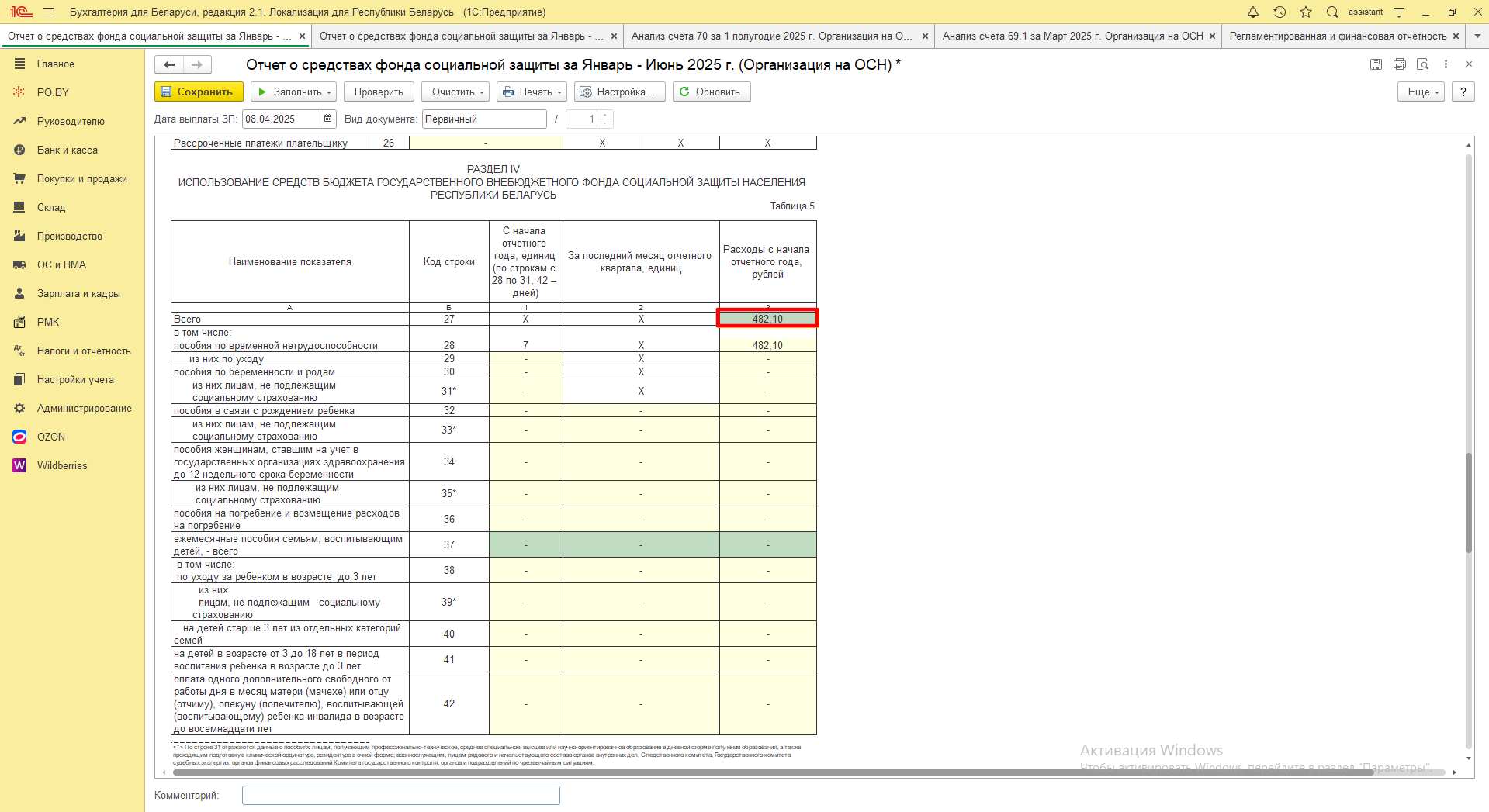Click the notifications bell icon

1253,12
